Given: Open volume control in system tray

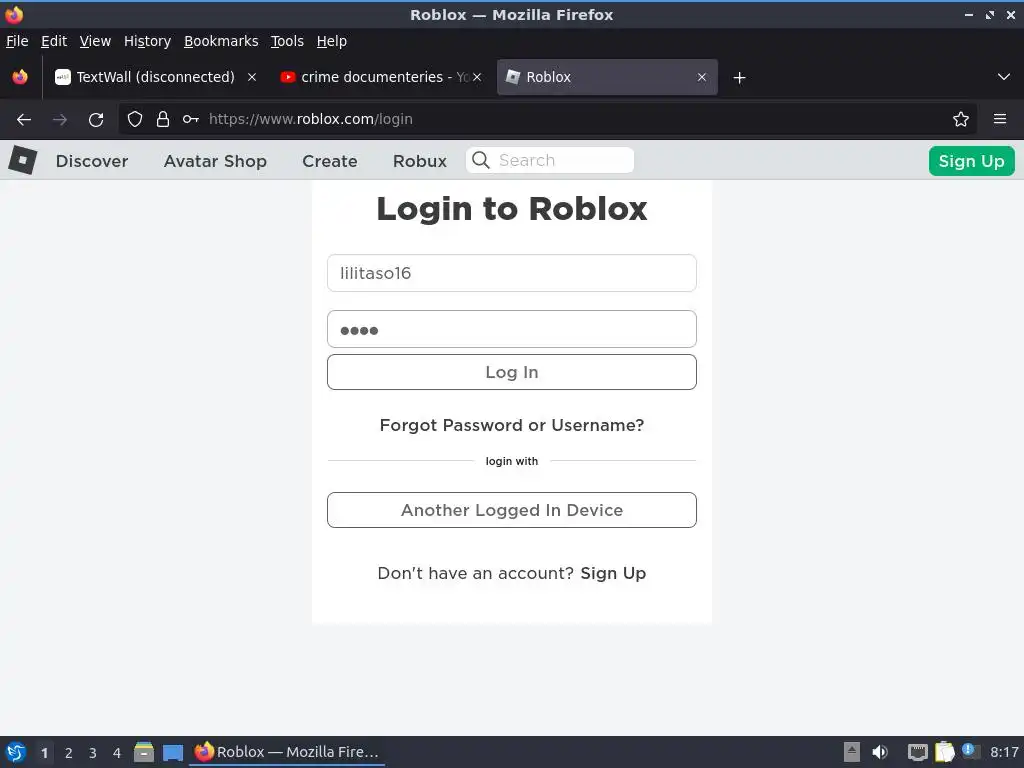Looking at the screenshot, I should click(880, 752).
